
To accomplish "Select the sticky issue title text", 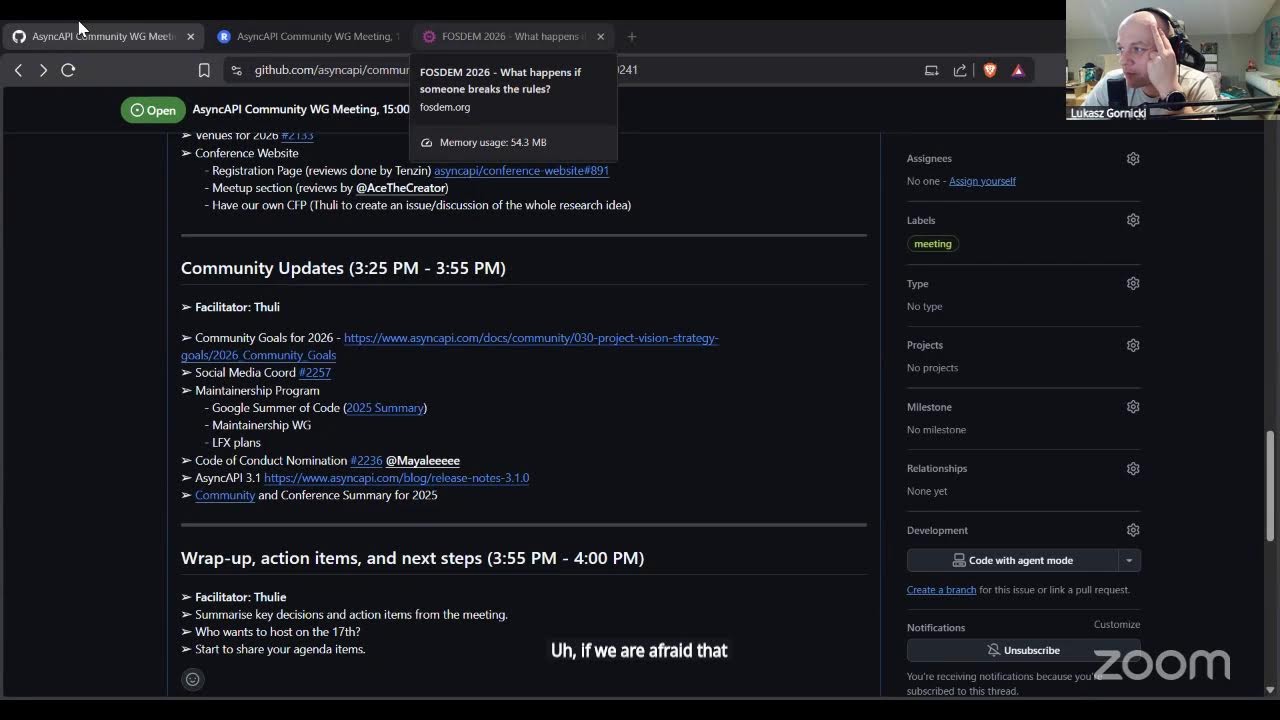I will pyautogui.click(x=301, y=109).
